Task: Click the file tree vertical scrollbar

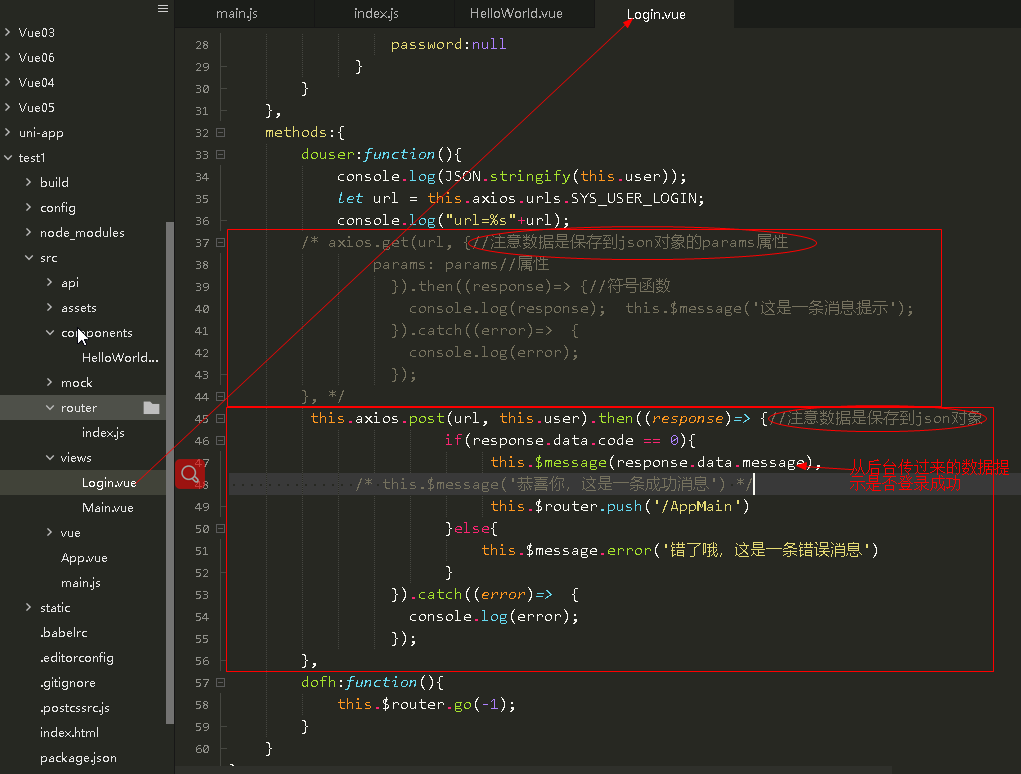Action: (170, 473)
